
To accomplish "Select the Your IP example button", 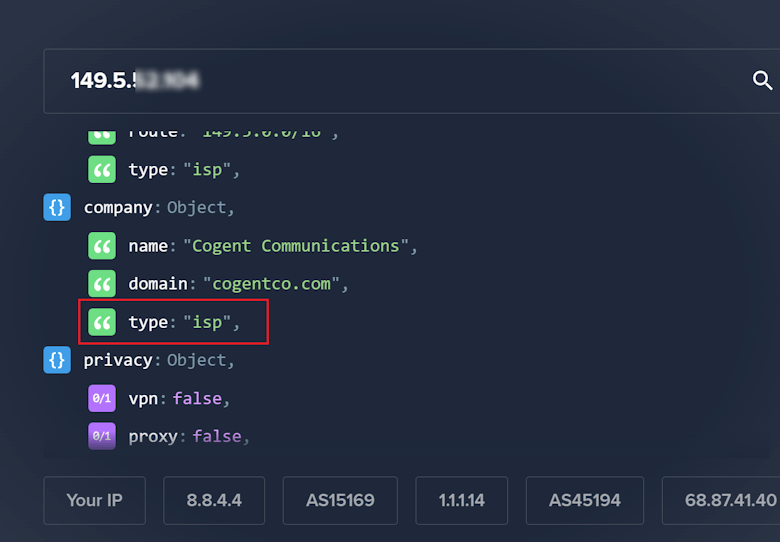I will [94, 500].
